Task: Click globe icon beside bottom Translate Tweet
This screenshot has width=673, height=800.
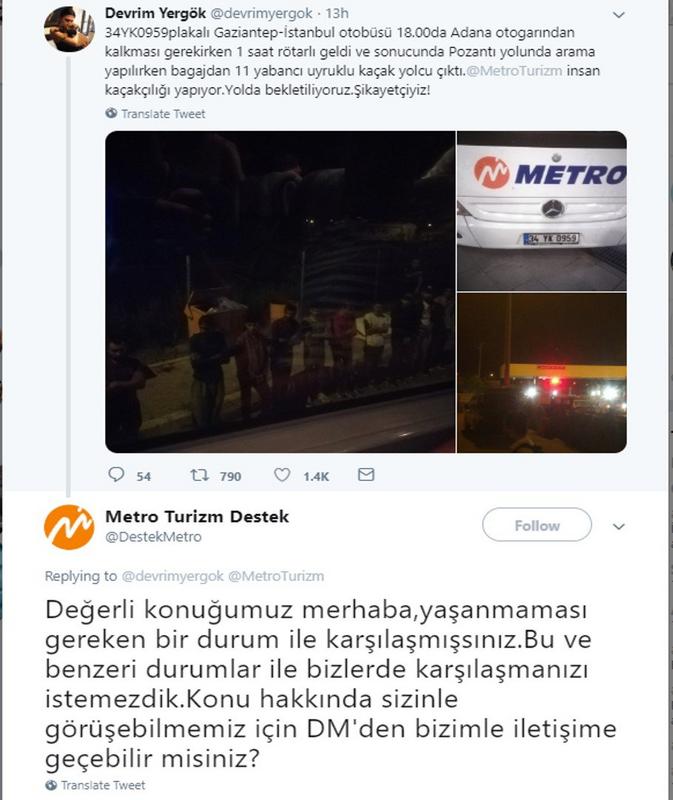Action: click(x=51, y=785)
